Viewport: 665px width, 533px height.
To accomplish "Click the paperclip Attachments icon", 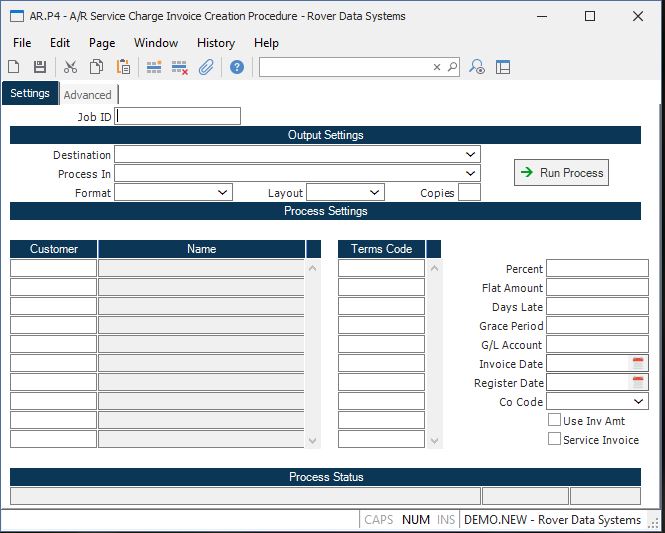I will tap(206, 67).
